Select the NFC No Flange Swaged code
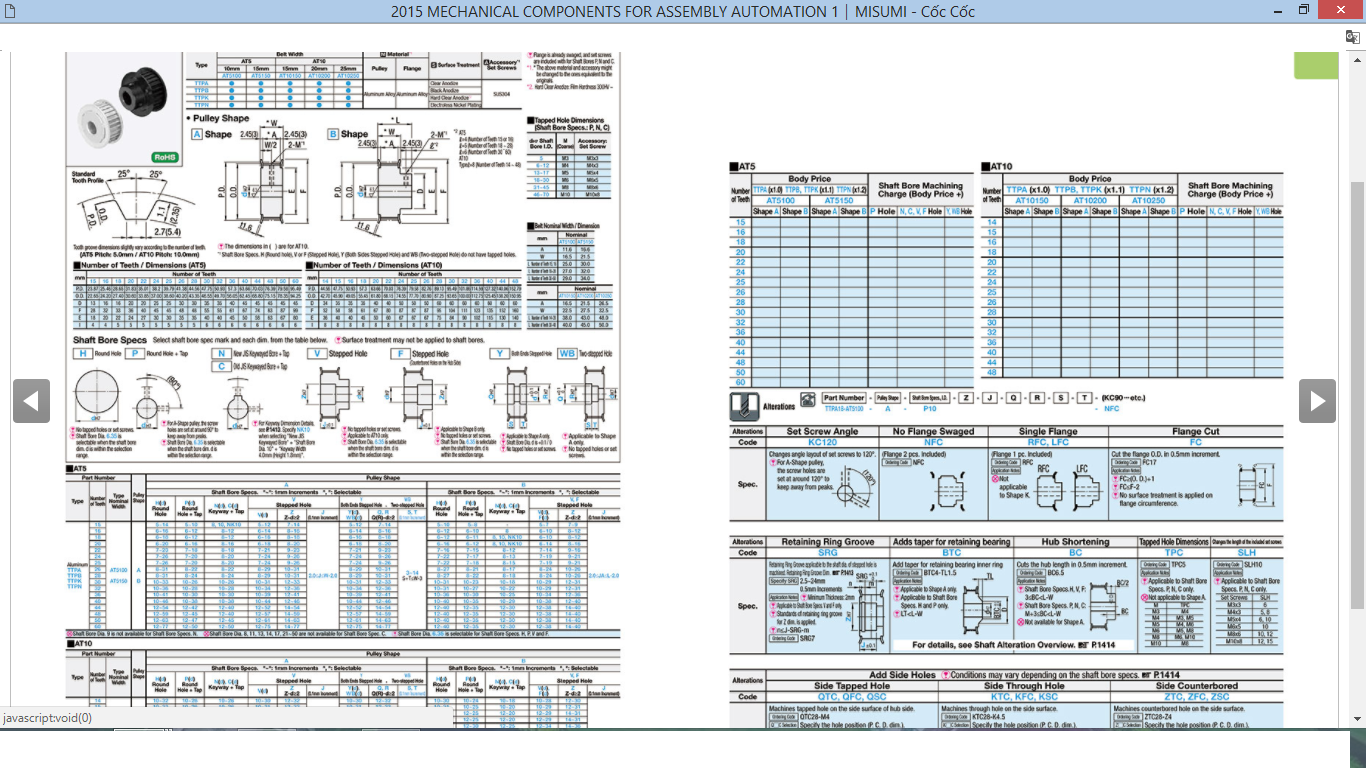Image resolution: width=1366 pixels, height=768 pixels. click(933, 442)
